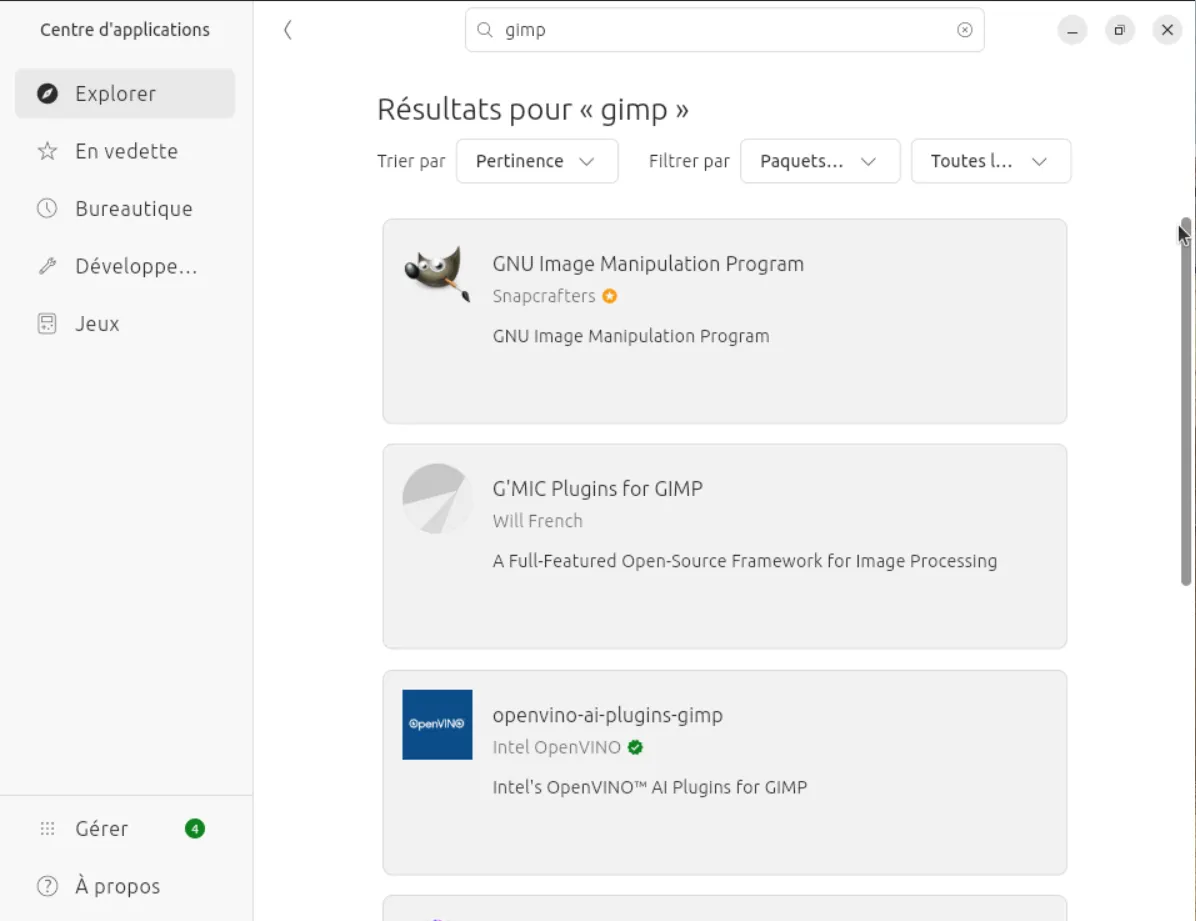
Task: Click GNU Image Manipulation Program description line
Action: (631, 336)
